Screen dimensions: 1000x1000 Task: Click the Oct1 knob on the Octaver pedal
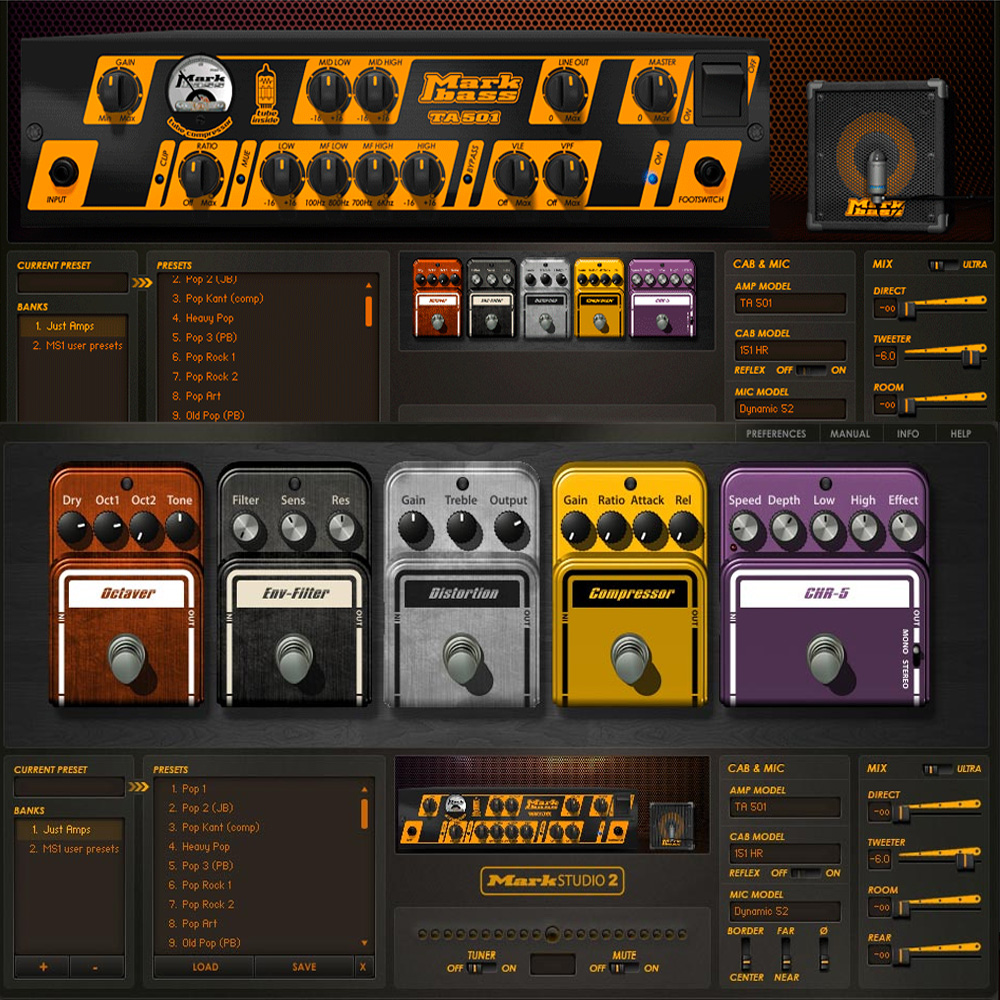pyautogui.click(x=109, y=529)
